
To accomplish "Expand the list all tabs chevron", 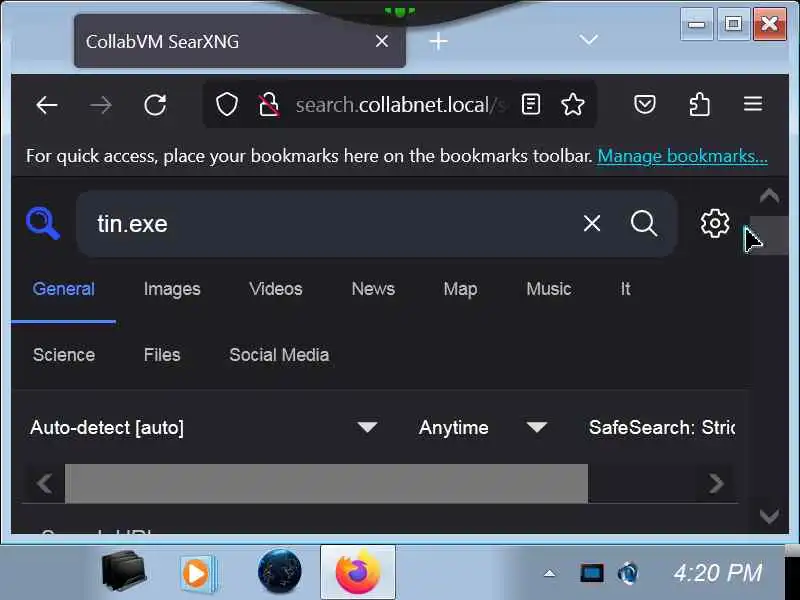I will [x=589, y=40].
